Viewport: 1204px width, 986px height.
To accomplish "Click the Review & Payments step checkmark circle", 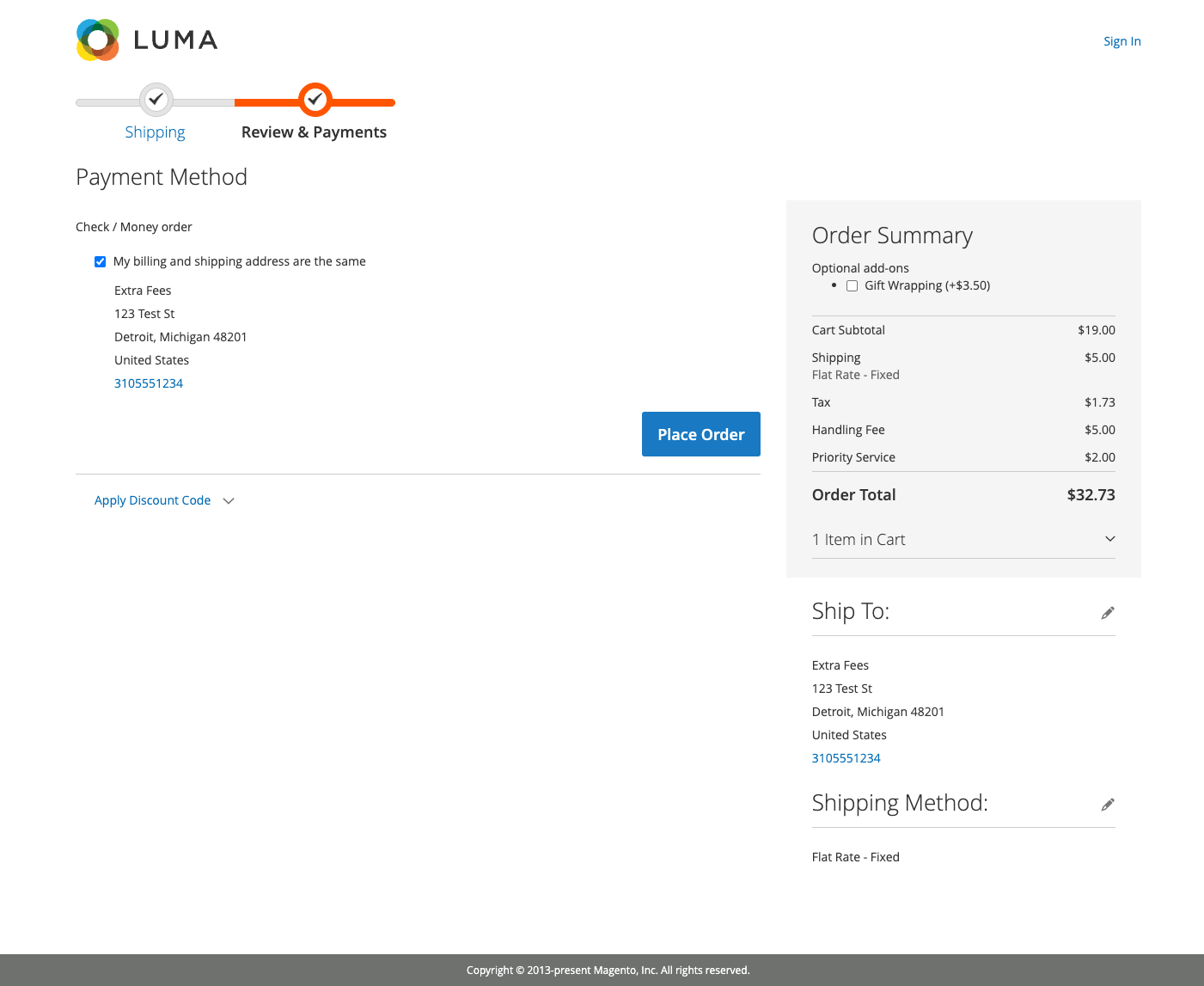I will tap(315, 100).
